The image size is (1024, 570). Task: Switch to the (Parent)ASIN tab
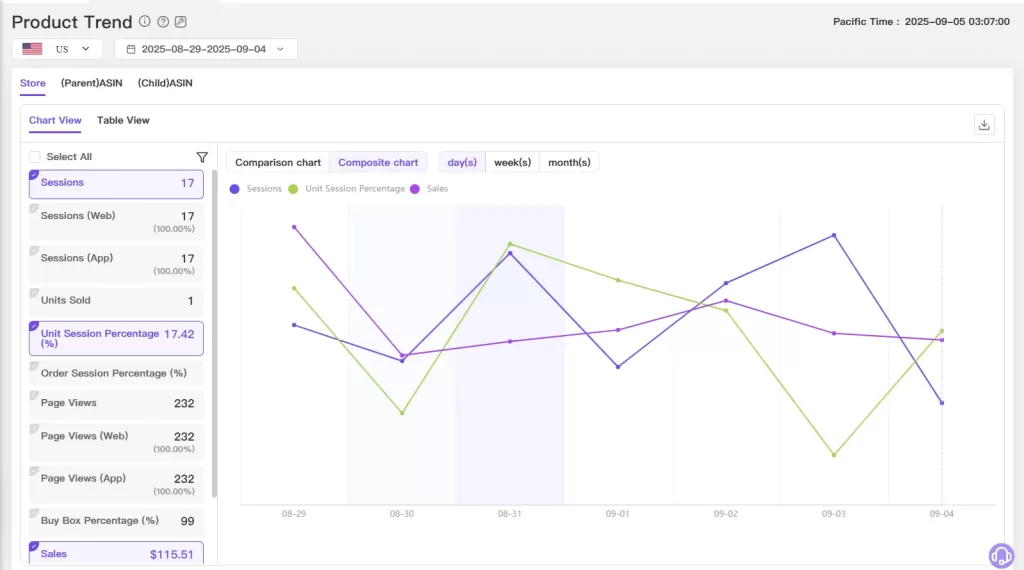[x=91, y=83]
